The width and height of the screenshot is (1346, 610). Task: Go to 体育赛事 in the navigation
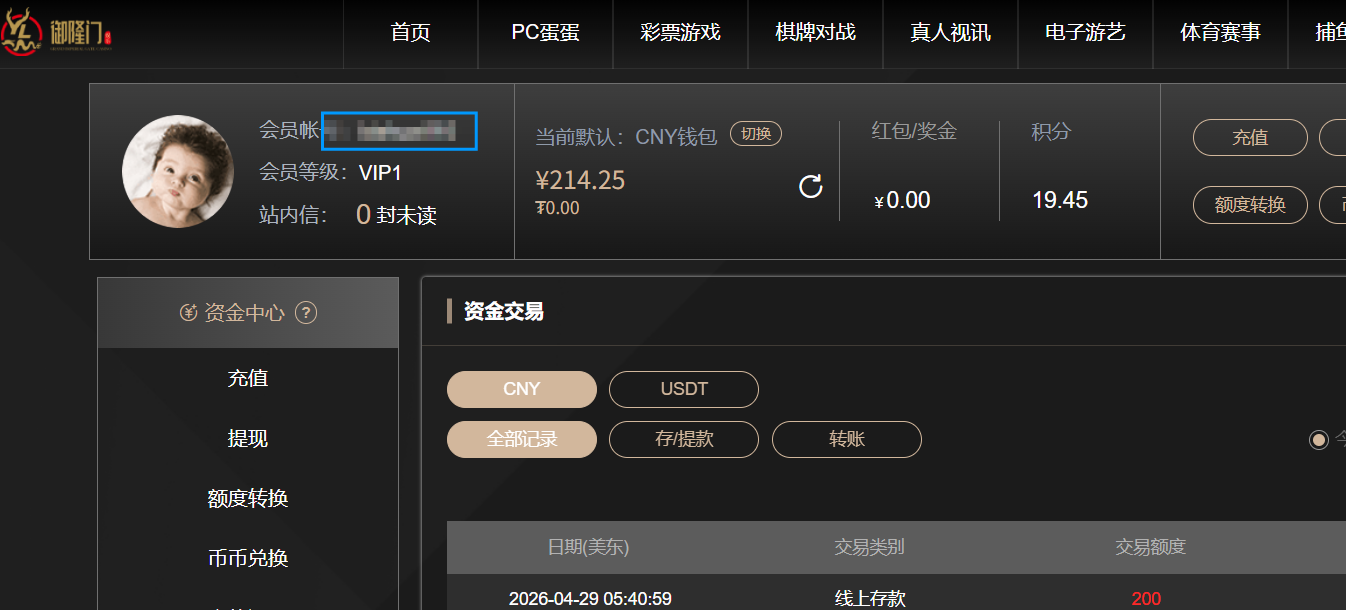1220,32
